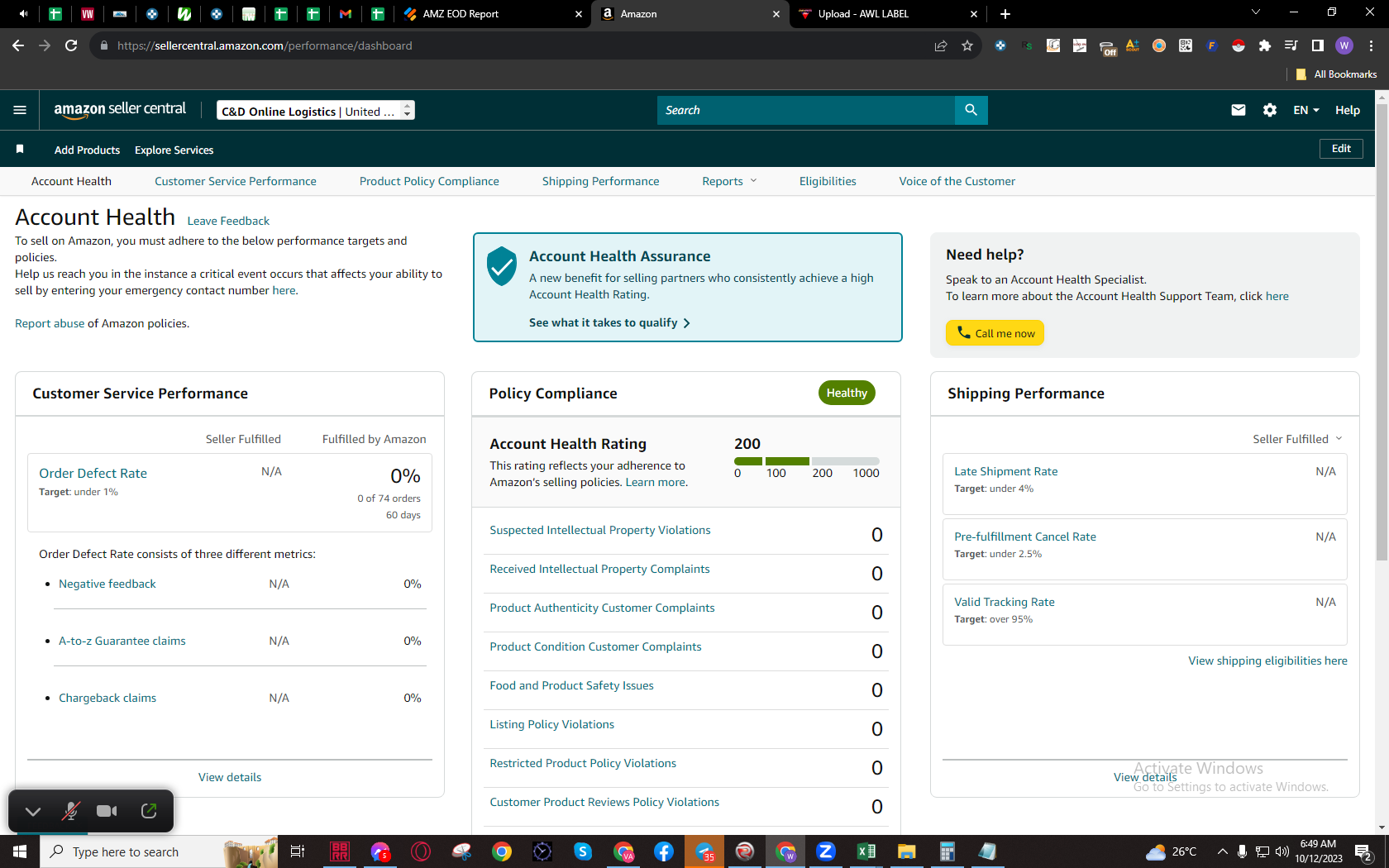Open the media controls icon in Chrome toolbar
Screen dimensions: 1389x868
(1291, 45)
